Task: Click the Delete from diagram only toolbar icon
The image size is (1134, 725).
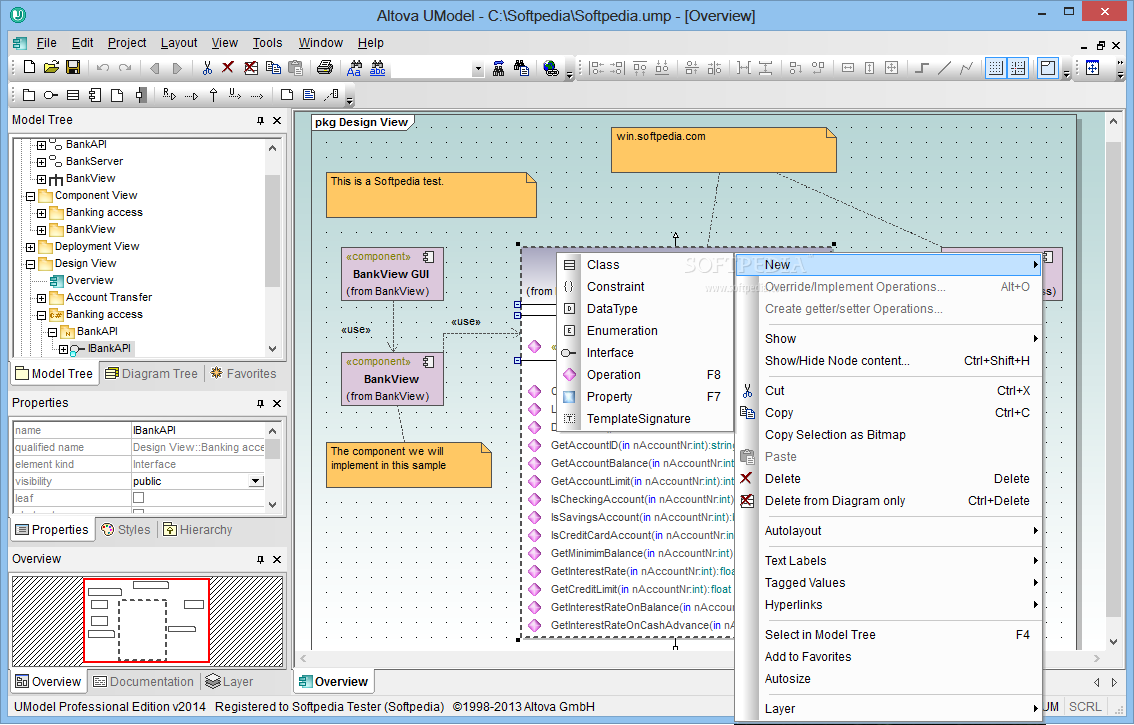Action: (x=250, y=68)
